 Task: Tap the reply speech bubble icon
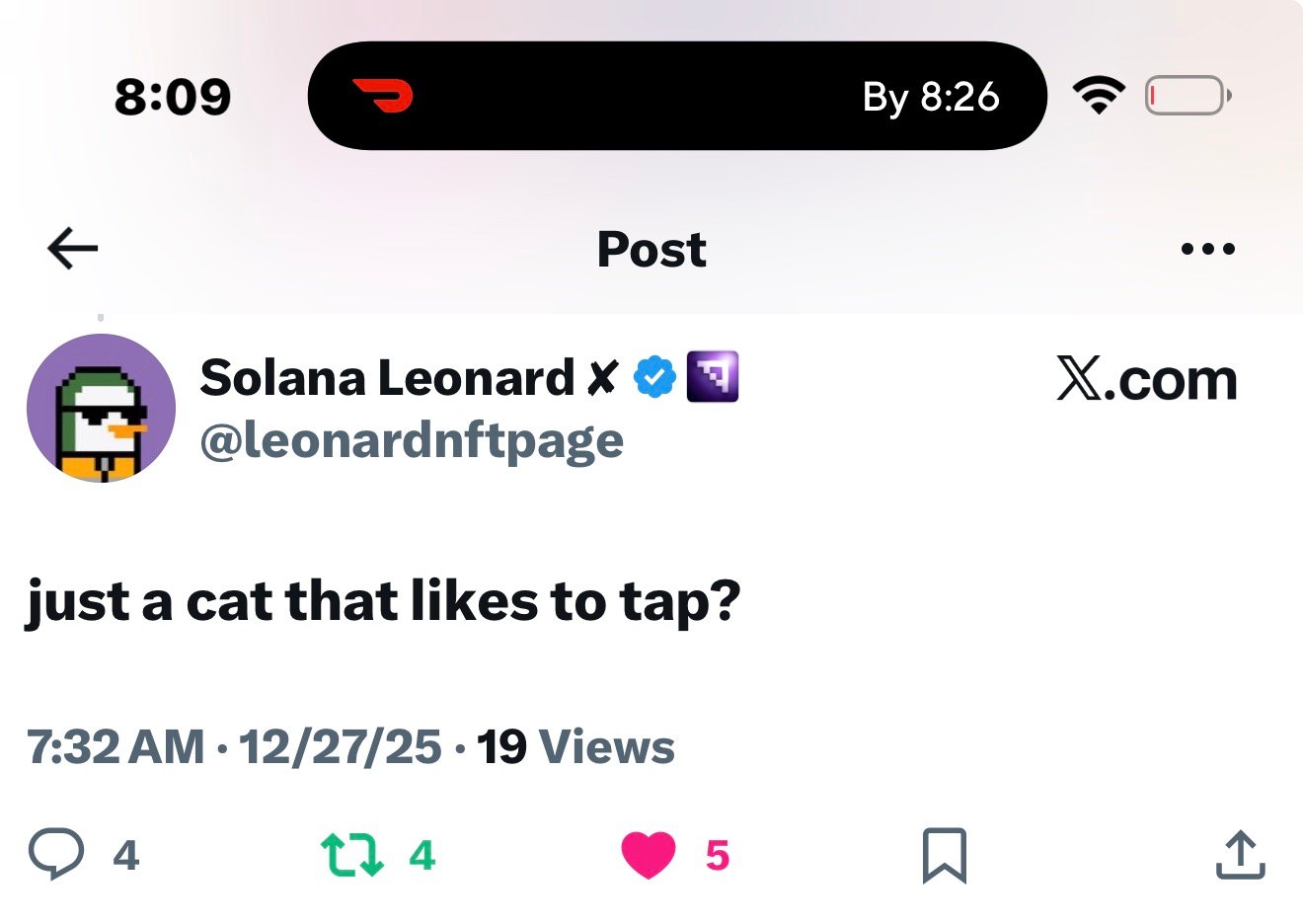(x=56, y=854)
